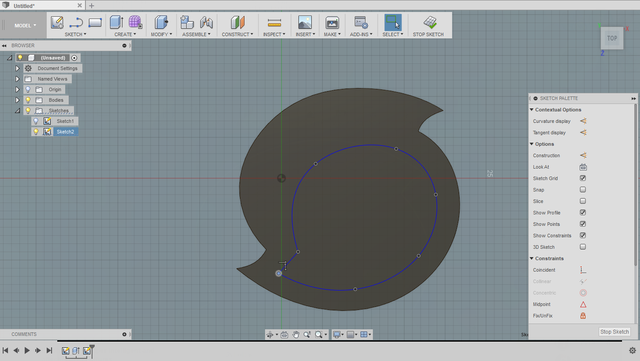640x361 pixels.
Task: Jump to timeline beginning
Action: click(x=5, y=350)
